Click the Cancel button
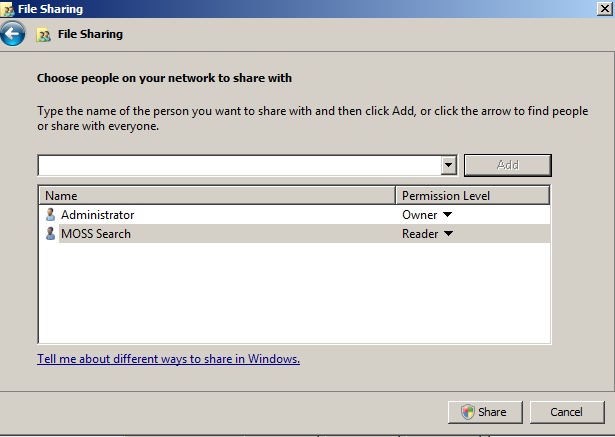Viewport: 615px width, 437px height. [x=567, y=412]
